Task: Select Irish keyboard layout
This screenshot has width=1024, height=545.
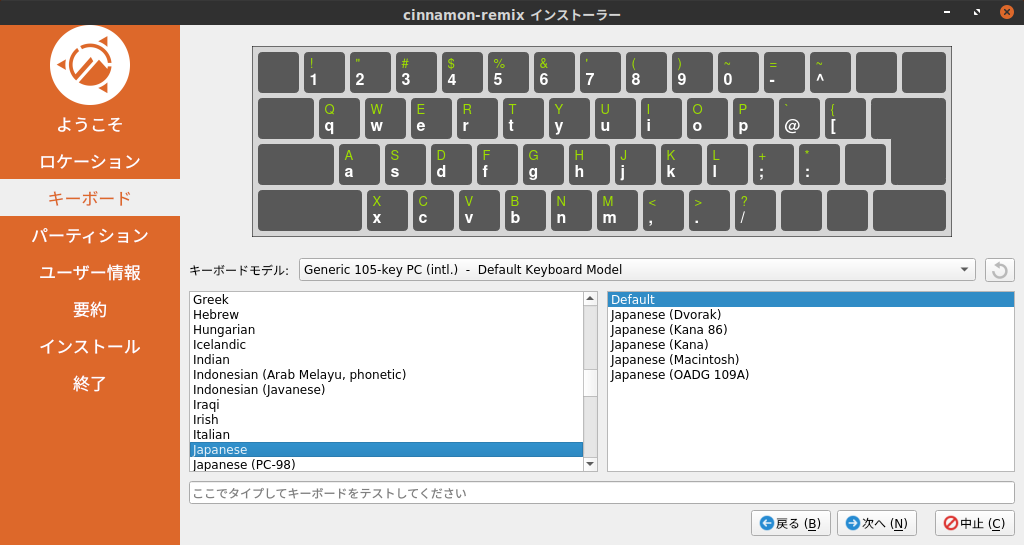Action: click(x=386, y=420)
